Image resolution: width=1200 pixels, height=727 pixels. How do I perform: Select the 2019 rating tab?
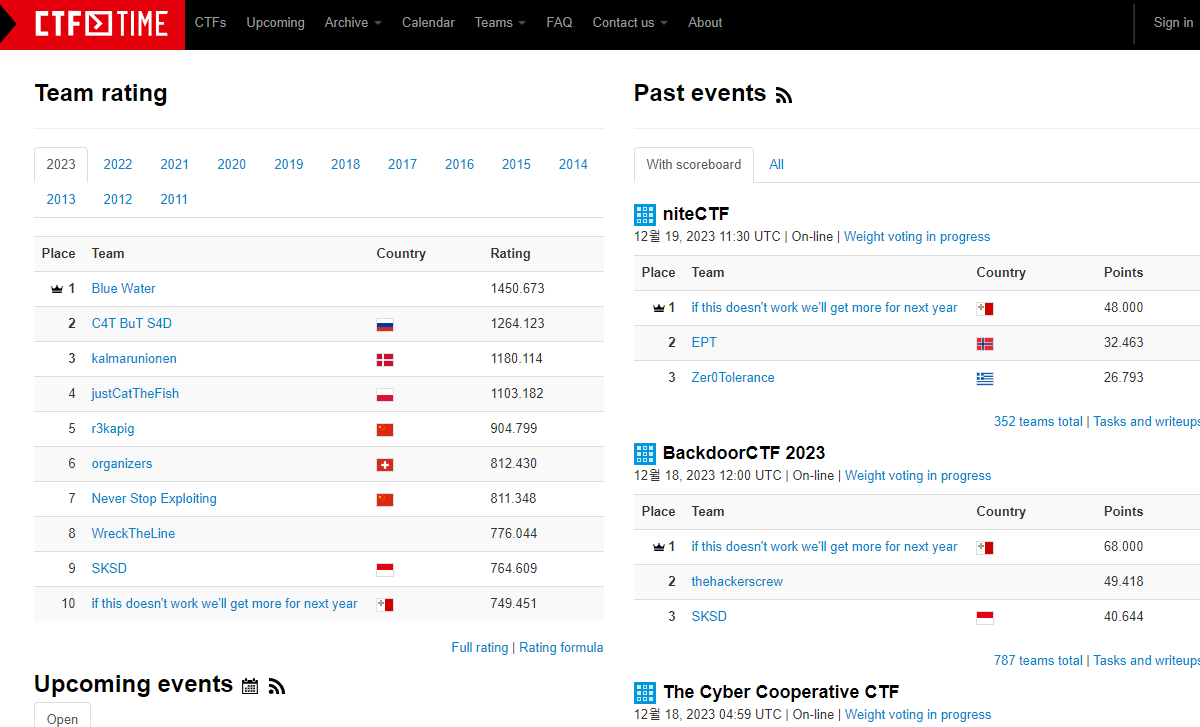(289, 164)
